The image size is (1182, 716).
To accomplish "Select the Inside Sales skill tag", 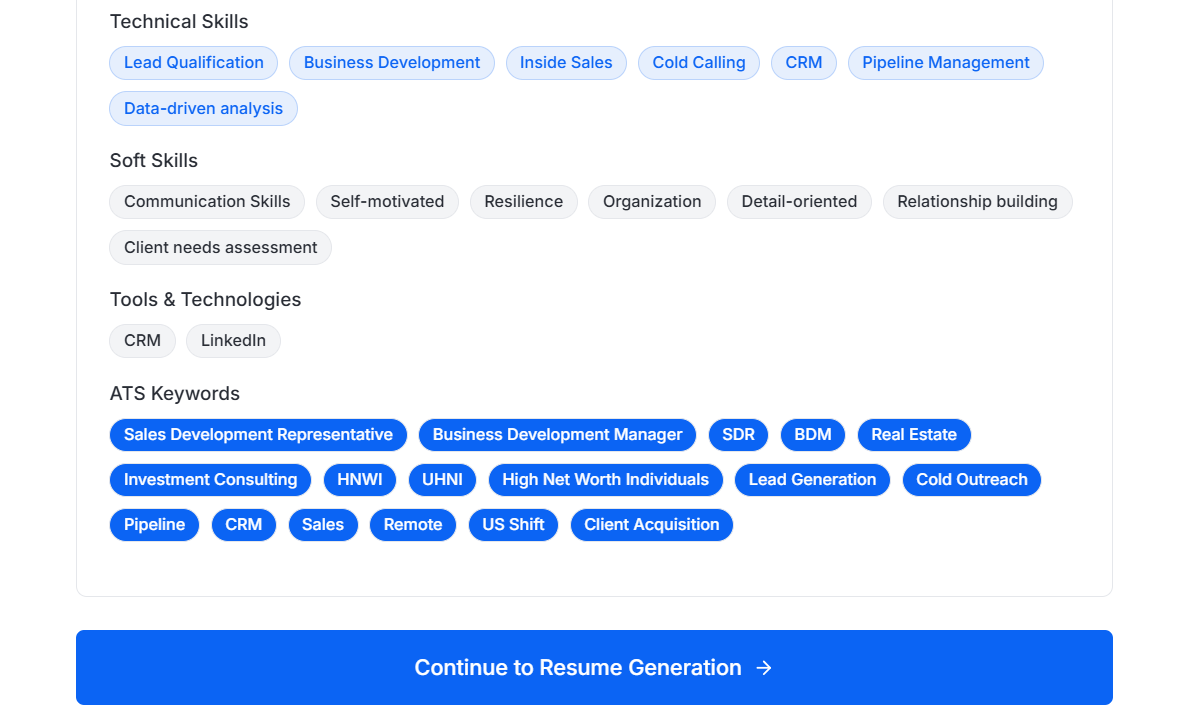I will tap(566, 62).
